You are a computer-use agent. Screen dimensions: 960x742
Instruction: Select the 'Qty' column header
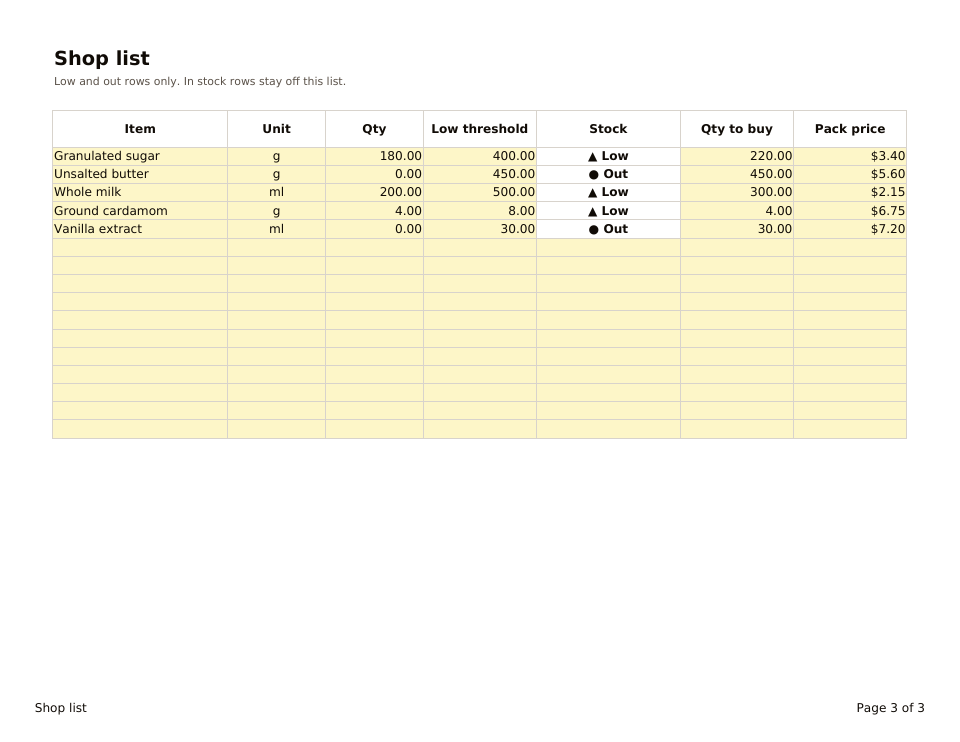(x=374, y=129)
